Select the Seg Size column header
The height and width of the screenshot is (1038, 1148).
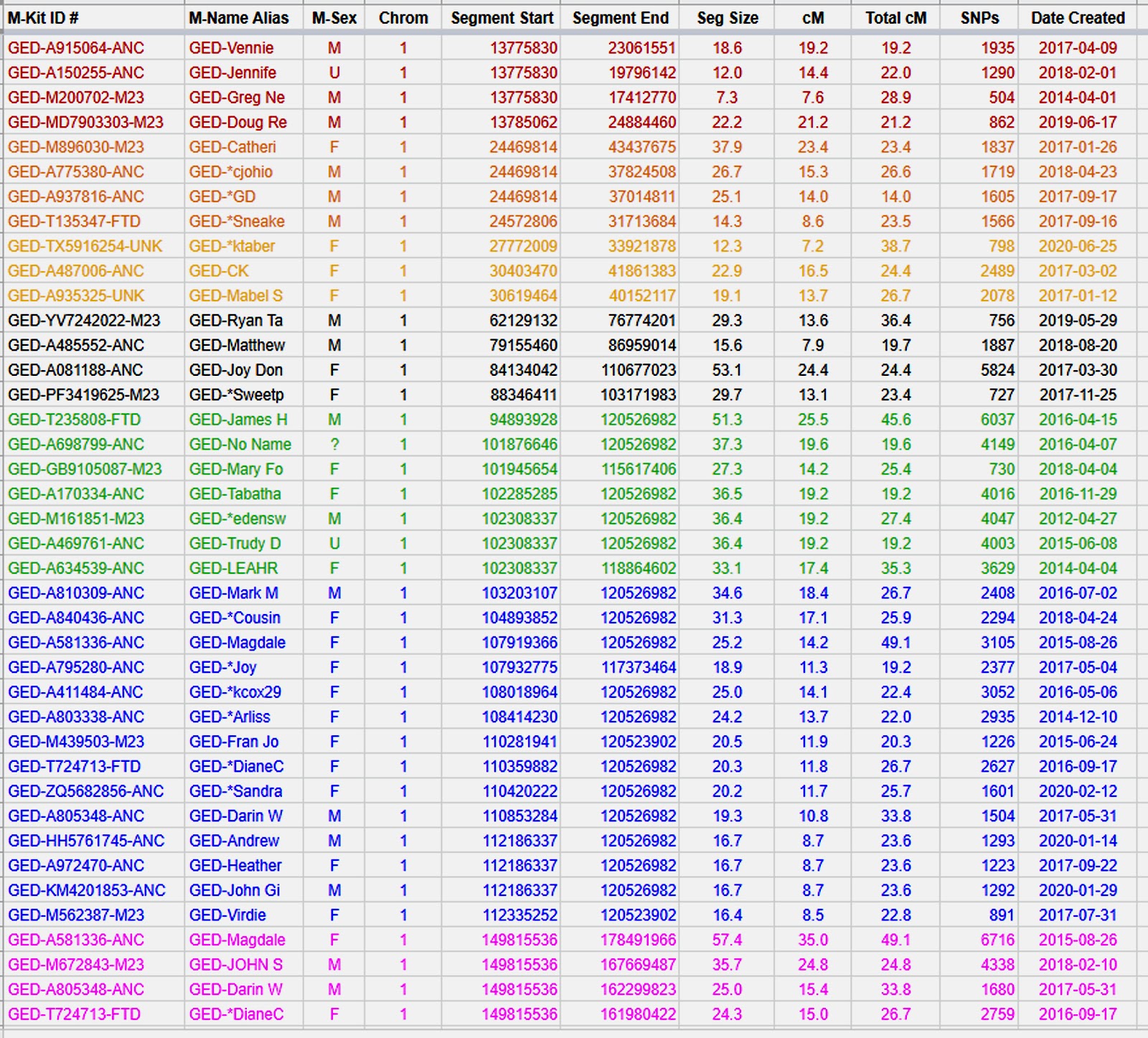click(x=728, y=18)
